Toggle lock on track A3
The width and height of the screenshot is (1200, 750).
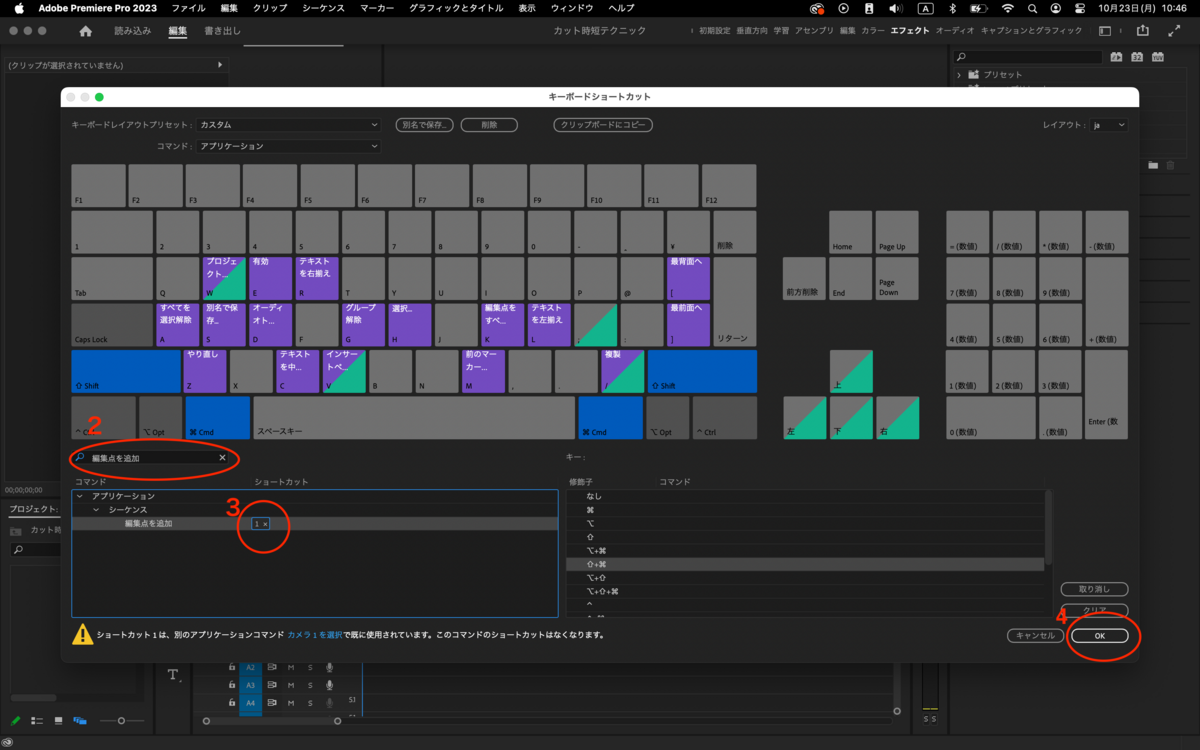pos(232,685)
